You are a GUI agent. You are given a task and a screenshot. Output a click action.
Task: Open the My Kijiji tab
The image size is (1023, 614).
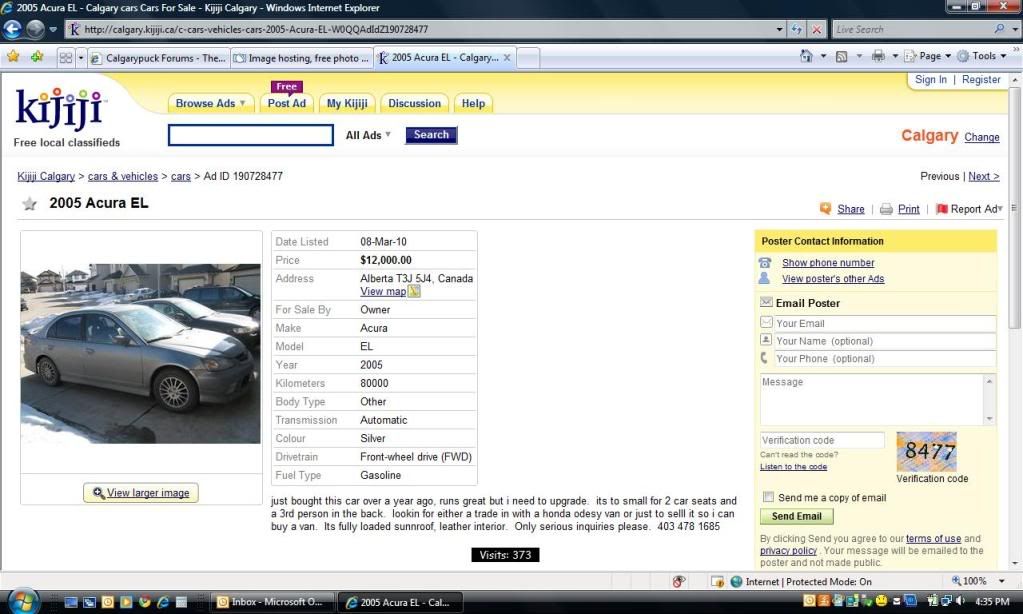click(347, 103)
